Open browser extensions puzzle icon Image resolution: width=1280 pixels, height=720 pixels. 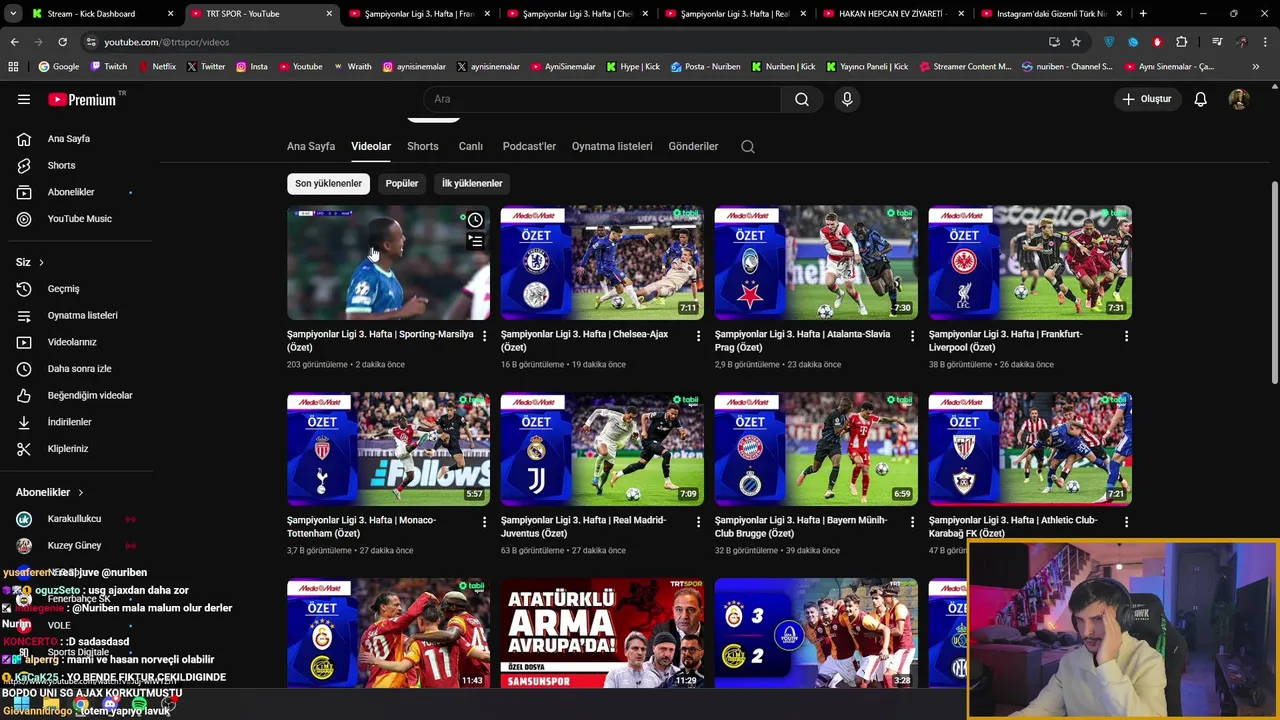click(x=1182, y=42)
